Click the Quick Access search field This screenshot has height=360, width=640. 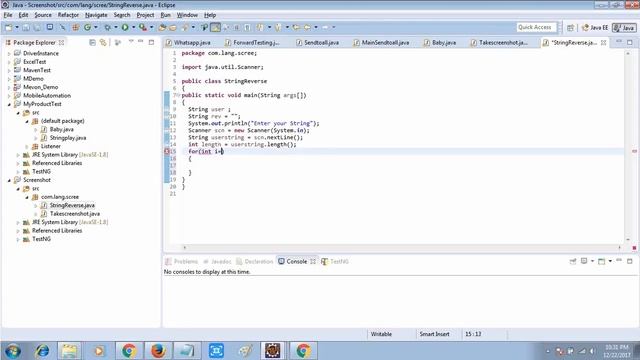(536, 27)
